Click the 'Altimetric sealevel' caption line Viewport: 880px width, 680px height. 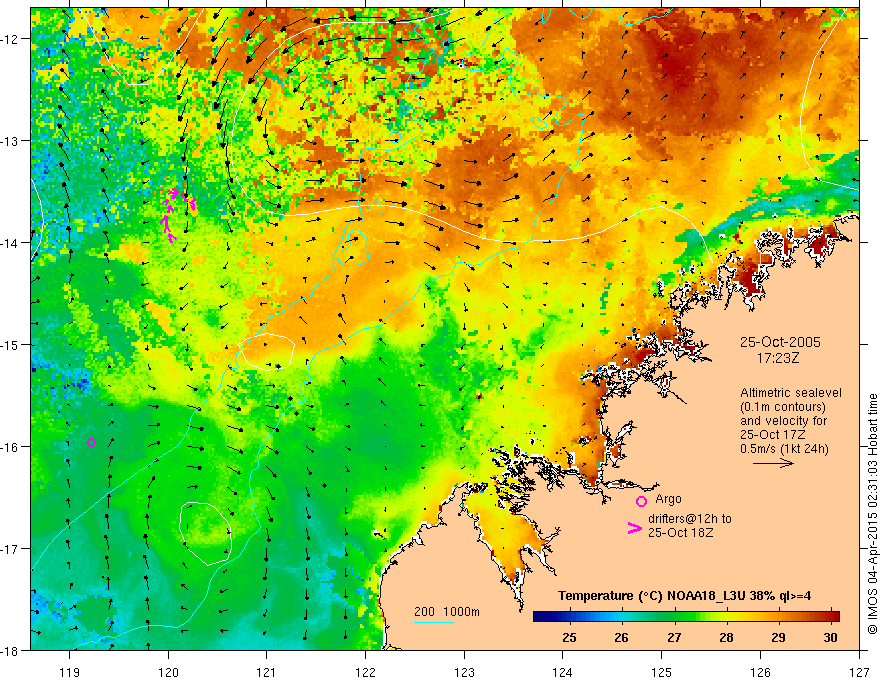pos(791,393)
